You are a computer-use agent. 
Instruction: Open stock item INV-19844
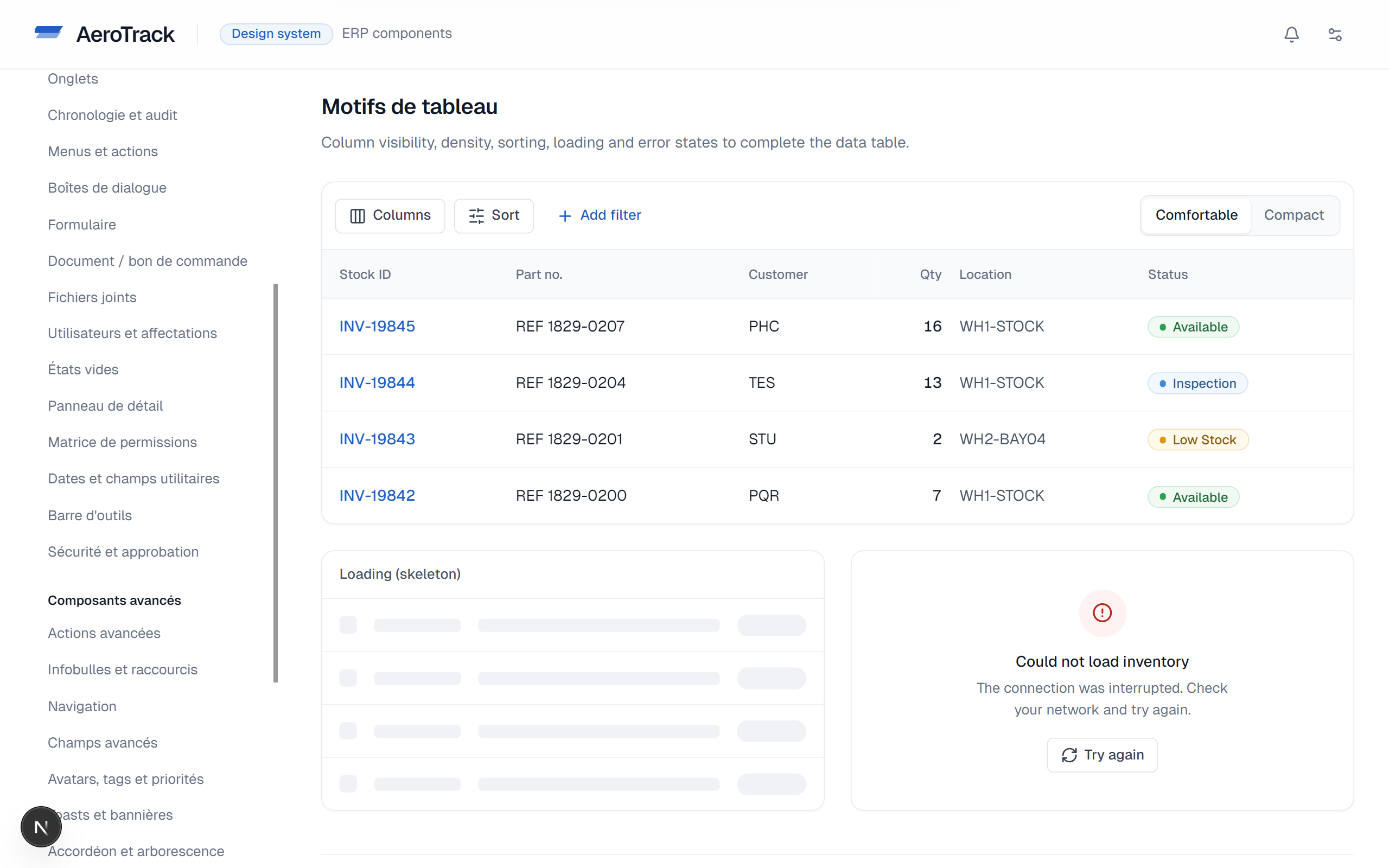pyautogui.click(x=377, y=382)
